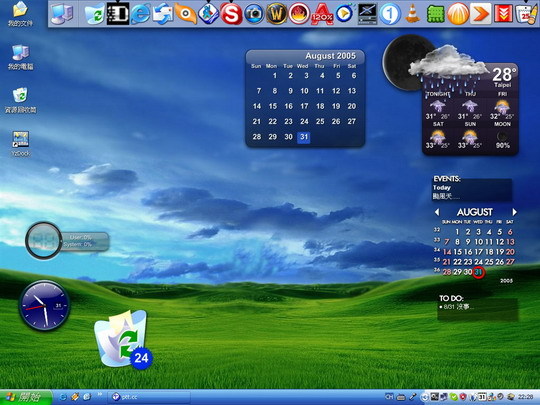The width and height of the screenshot is (540, 405).
Task: Click TONIGHT forecast in weather widget
Action: [438, 106]
